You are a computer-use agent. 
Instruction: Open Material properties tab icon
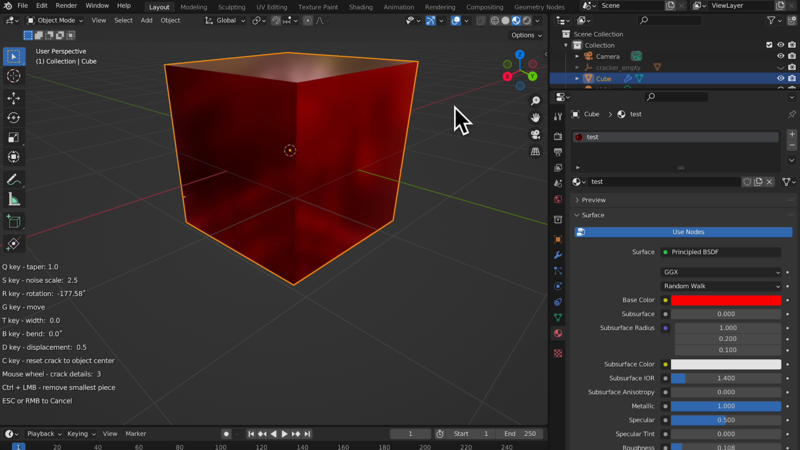pyautogui.click(x=558, y=333)
